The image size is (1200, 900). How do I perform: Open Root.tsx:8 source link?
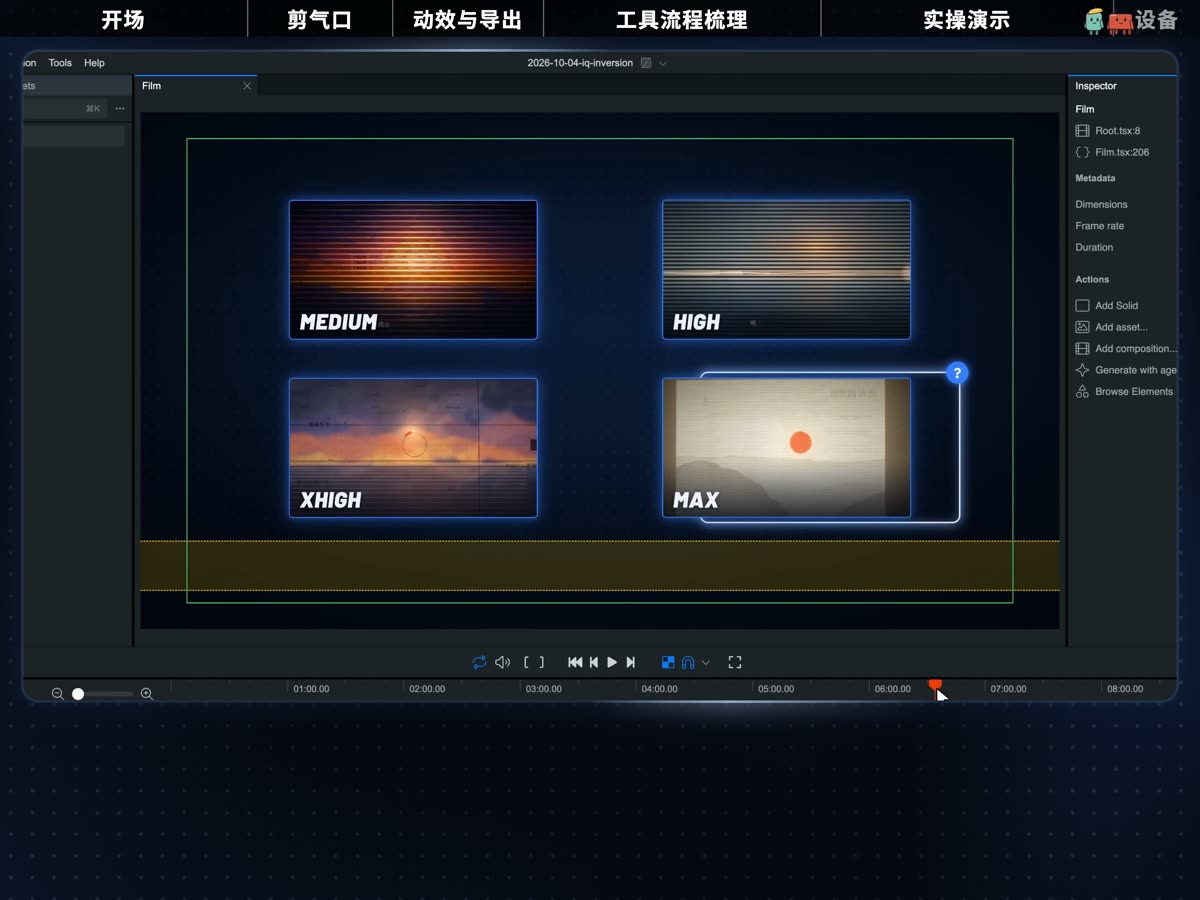1117,131
